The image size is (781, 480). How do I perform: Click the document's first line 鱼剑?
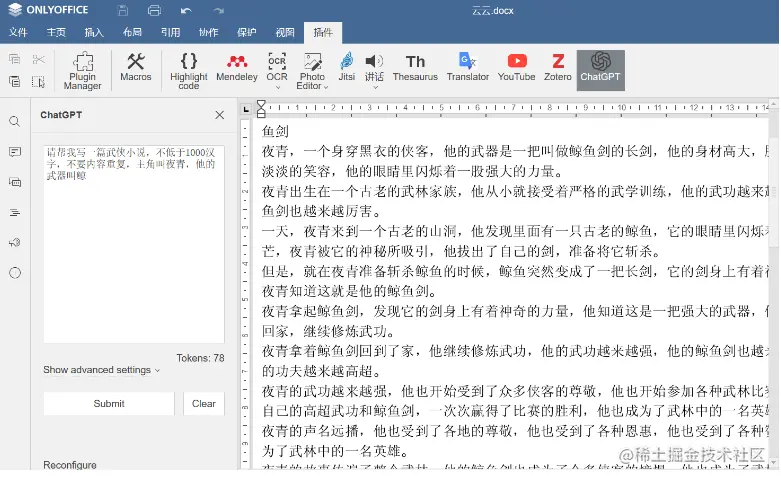tap(275, 131)
